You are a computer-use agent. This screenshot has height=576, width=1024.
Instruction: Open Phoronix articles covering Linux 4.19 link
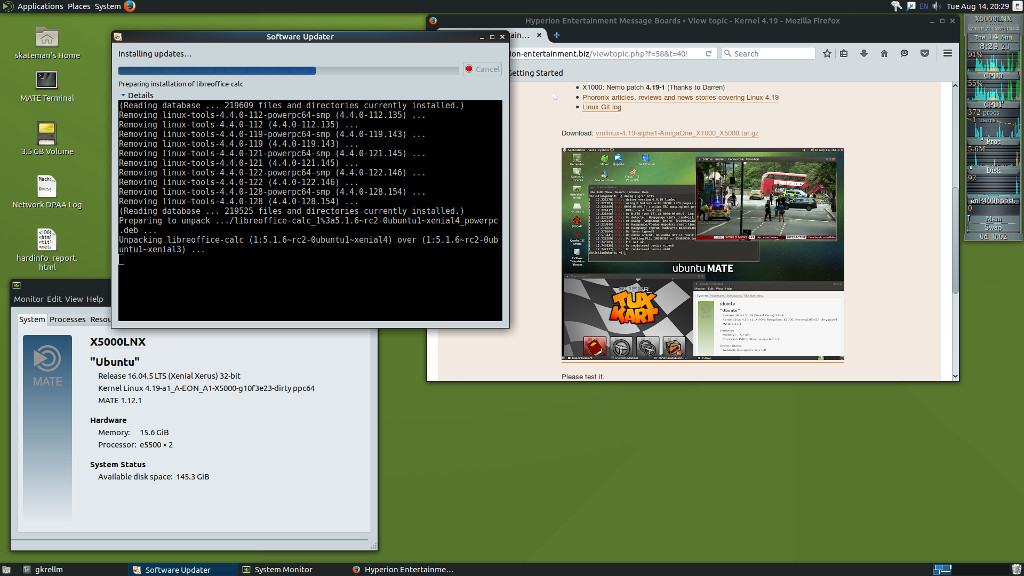click(x=680, y=97)
